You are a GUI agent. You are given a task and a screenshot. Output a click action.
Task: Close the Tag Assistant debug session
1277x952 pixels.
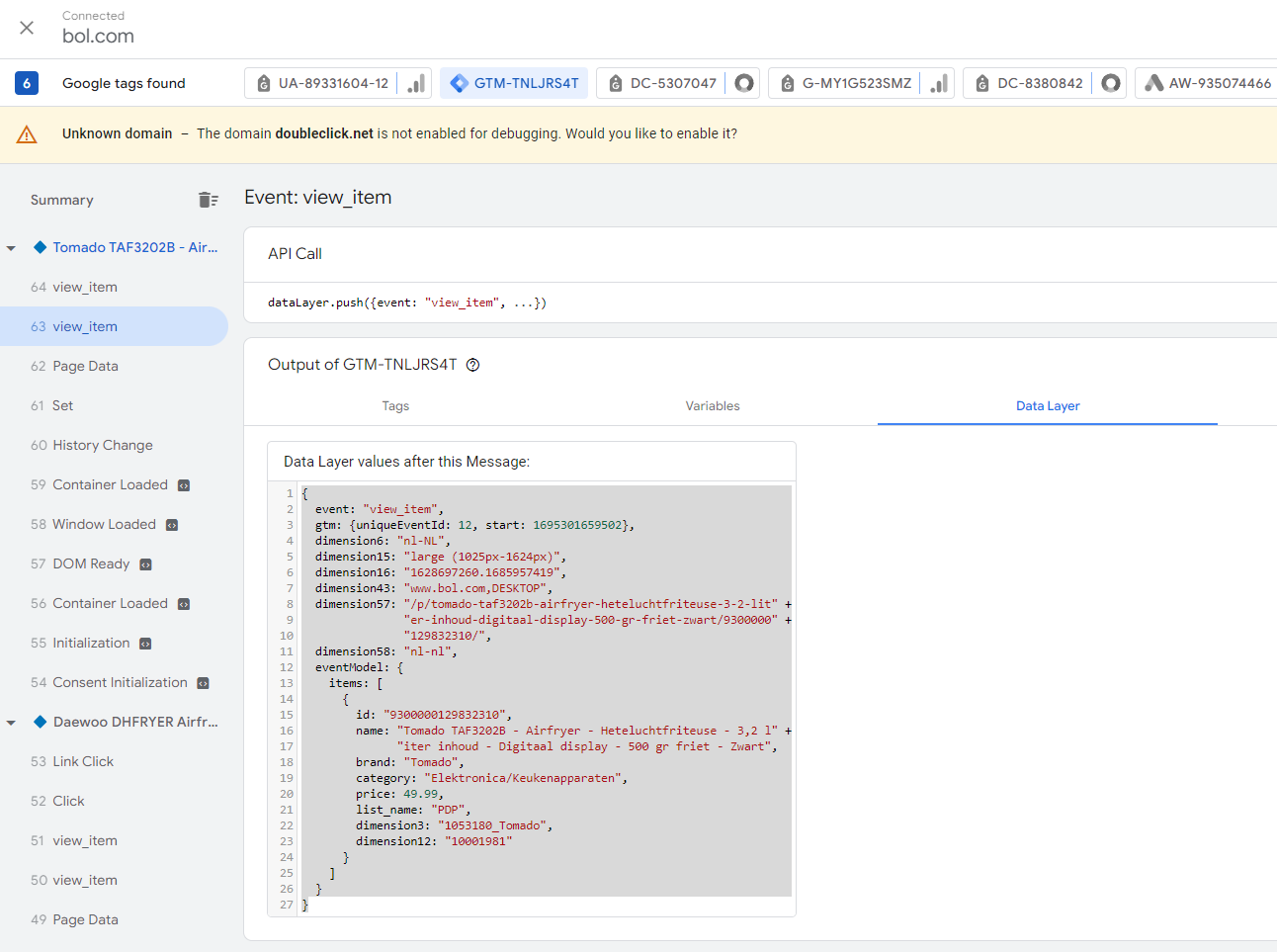point(27,28)
